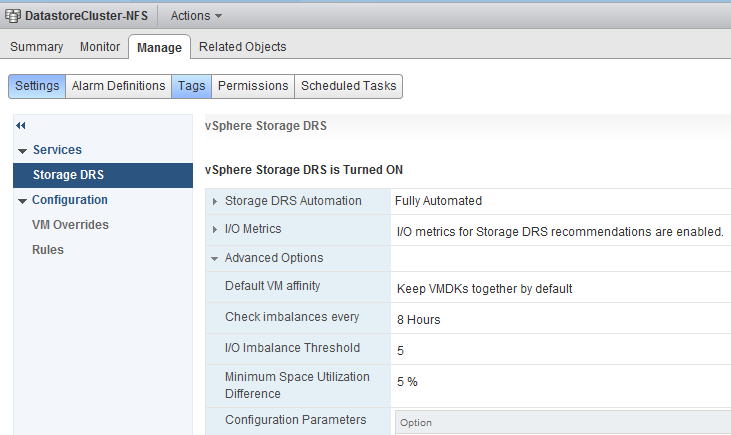Open the Scheduled Tasks sub-tab
Image resolution: width=731 pixels, height=435 pixels.
point(349,86)
